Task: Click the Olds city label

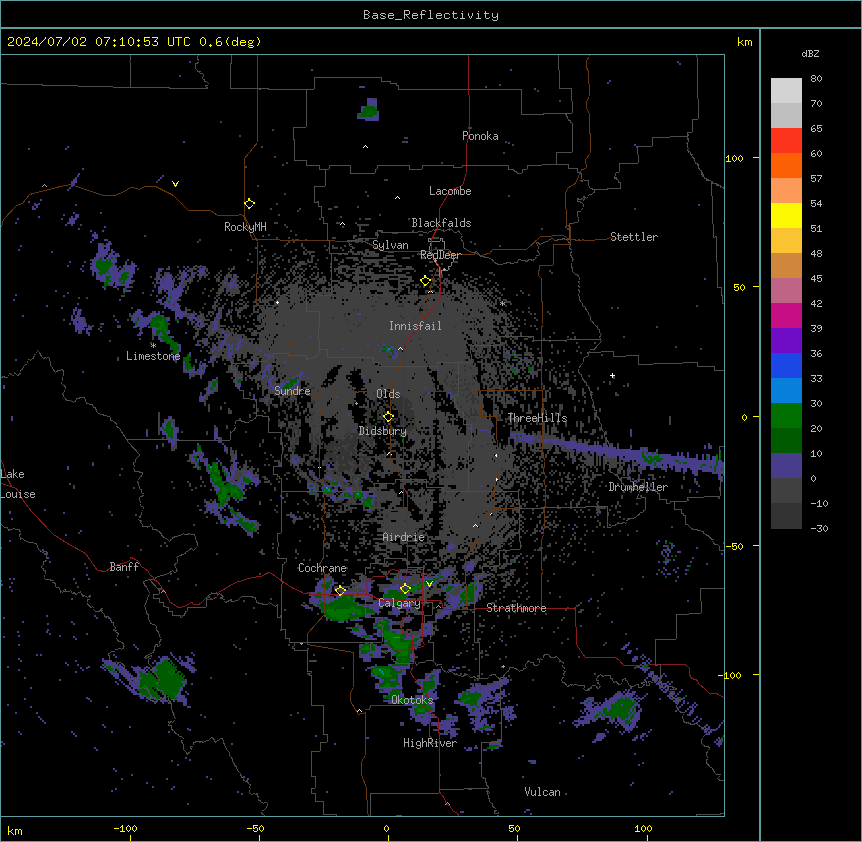Action: point(388,394)
